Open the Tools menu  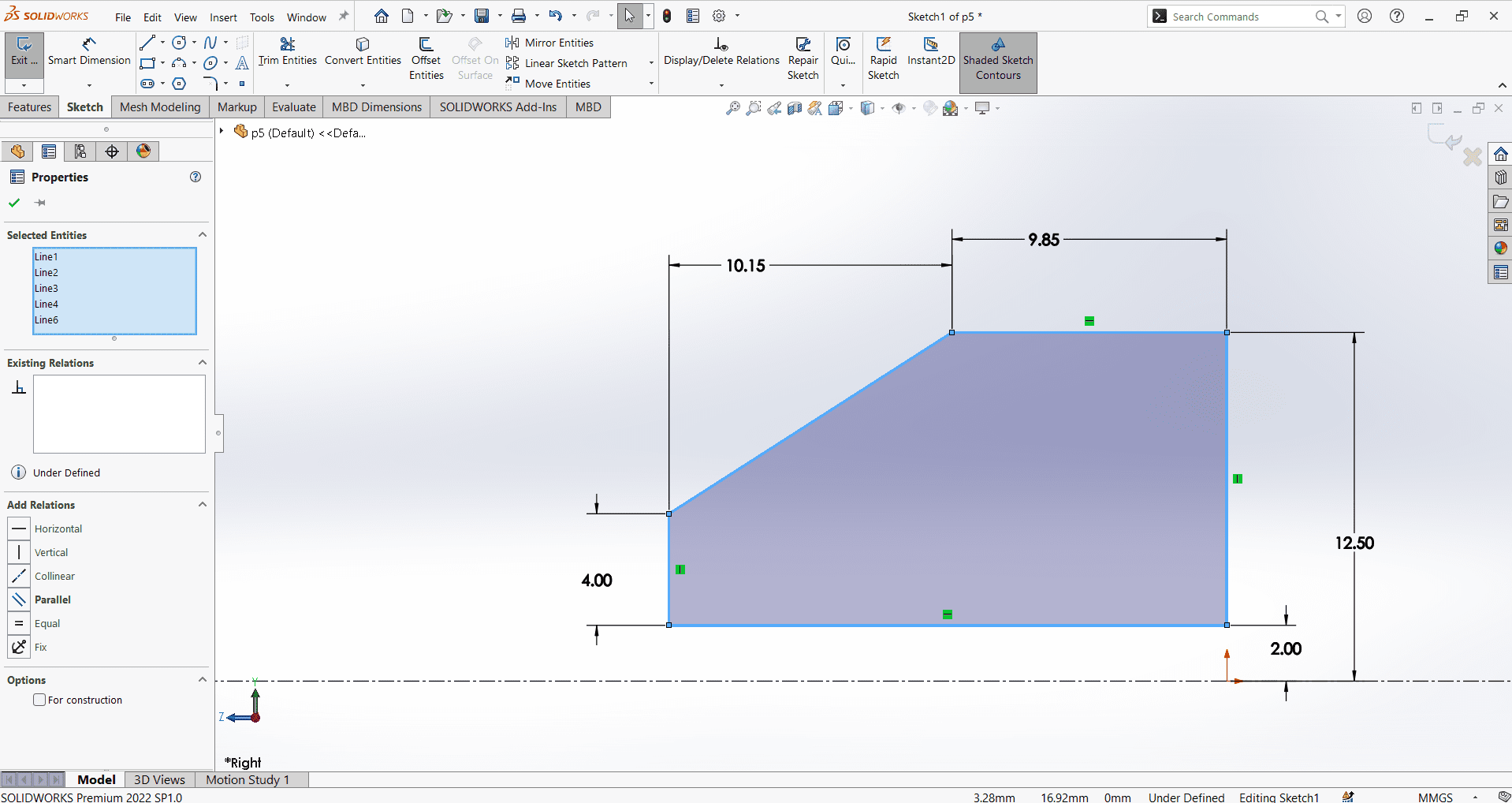coord(262,17)
